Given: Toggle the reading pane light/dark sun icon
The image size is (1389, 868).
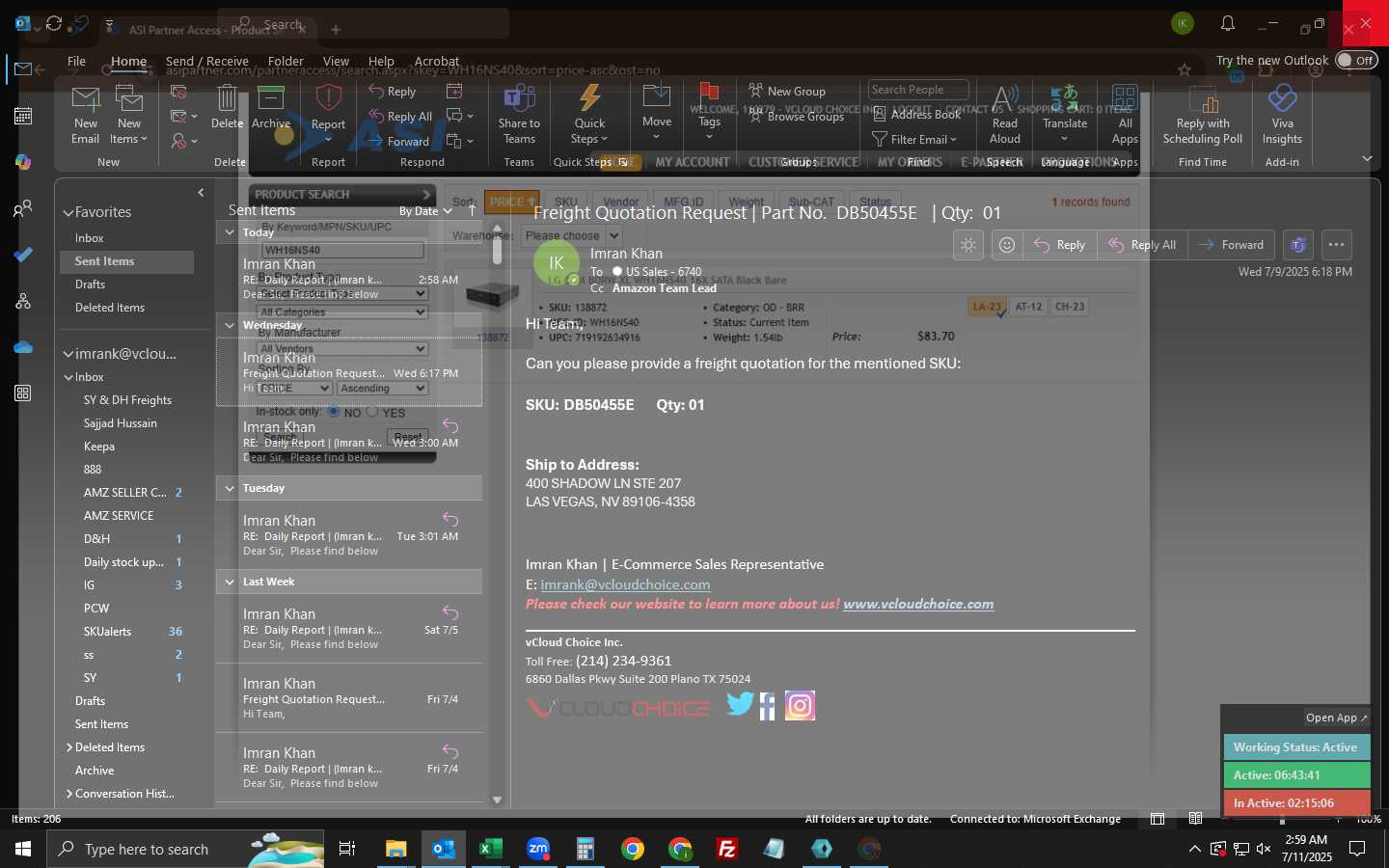Looking at the screenshot, I should [x=968, y=245].
